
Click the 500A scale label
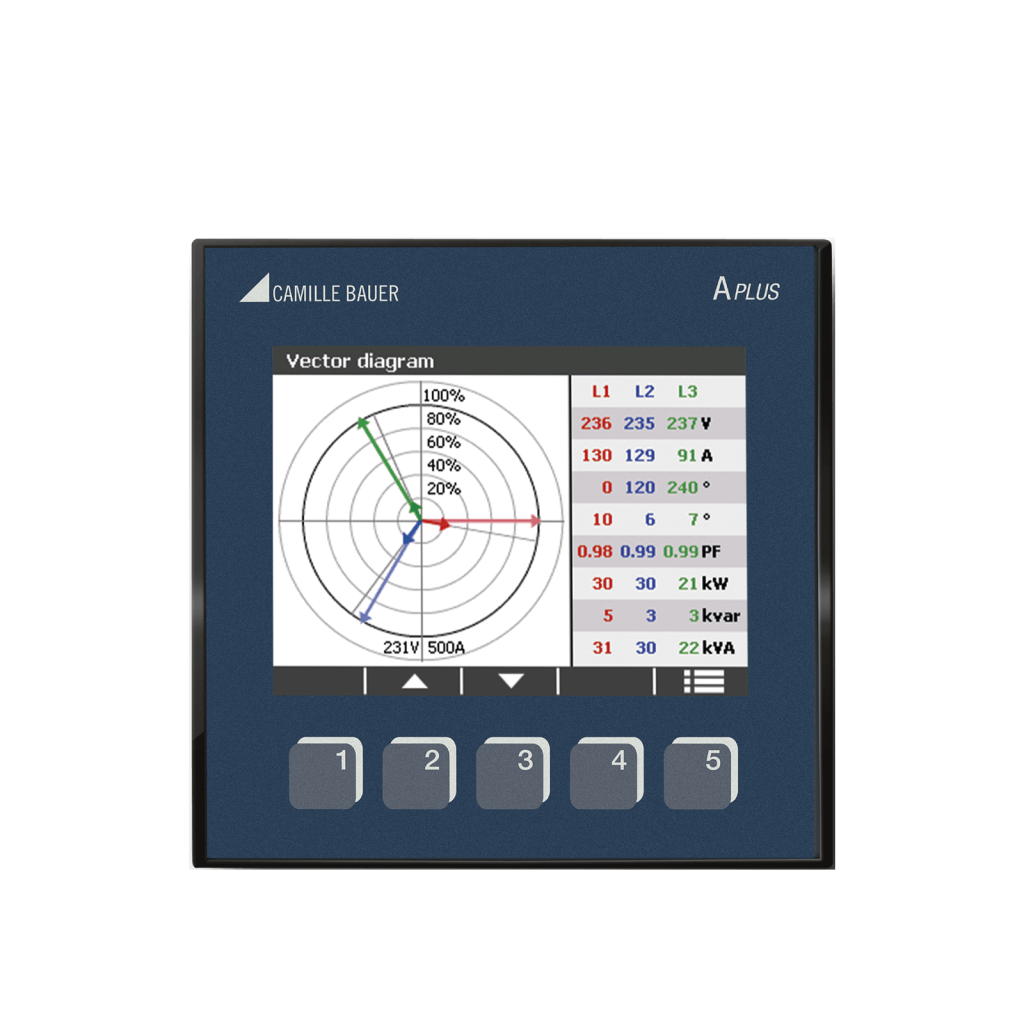446,647
